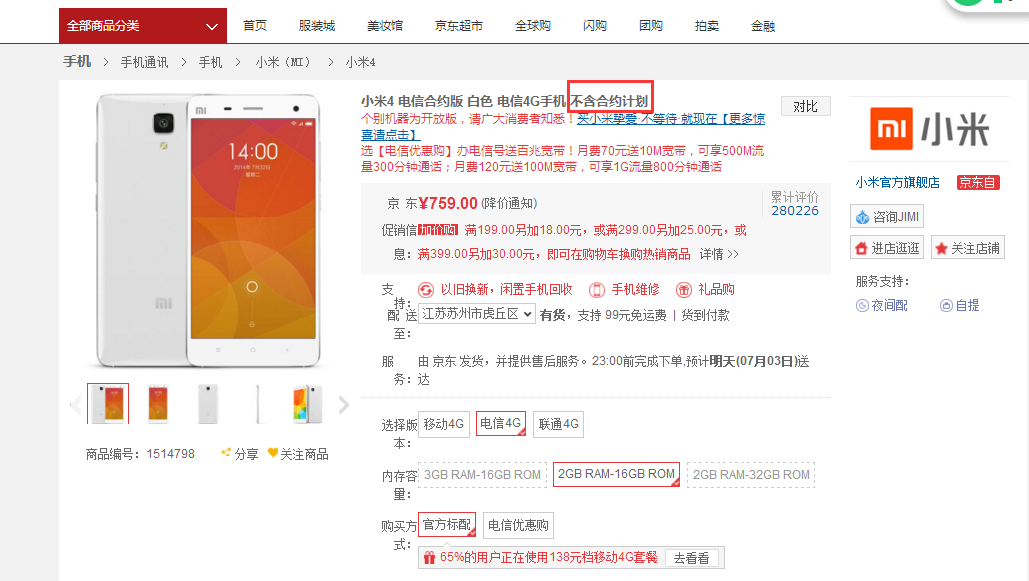This screenshot has height=581, width=1029.
Task: Go to 全球购 in navigation bar
Action: click(532, 25)
